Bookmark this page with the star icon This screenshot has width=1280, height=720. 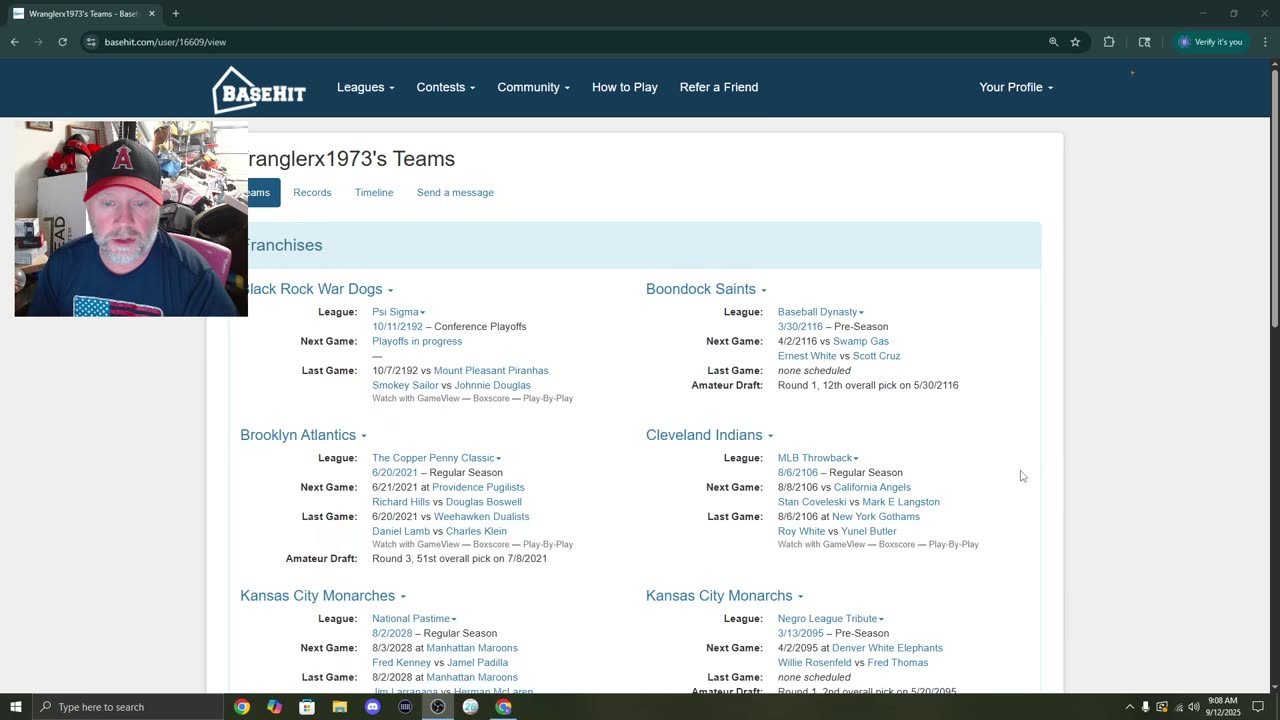click(x=1075, y=42)
